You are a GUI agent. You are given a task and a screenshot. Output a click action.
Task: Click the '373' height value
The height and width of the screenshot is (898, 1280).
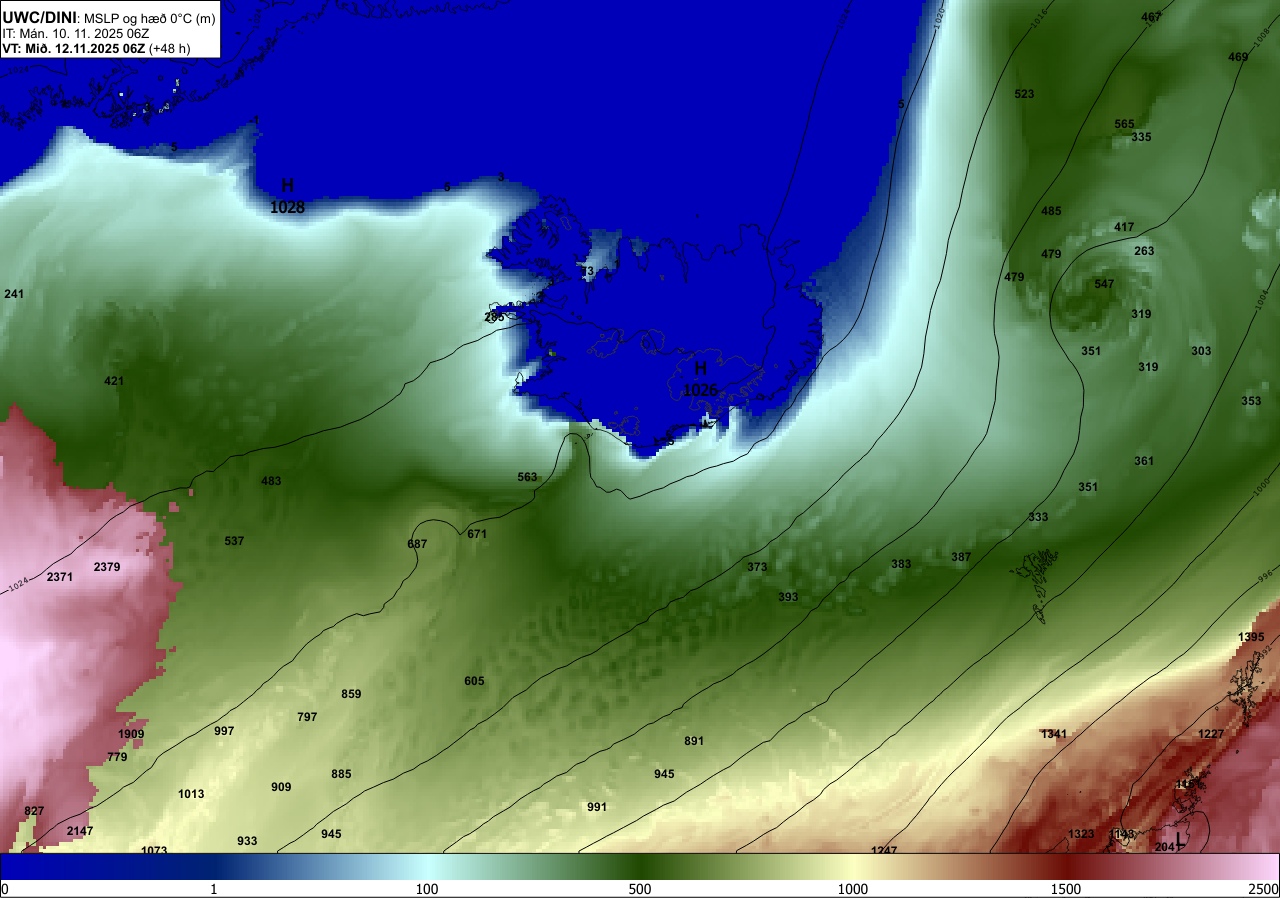coord(757,567)
